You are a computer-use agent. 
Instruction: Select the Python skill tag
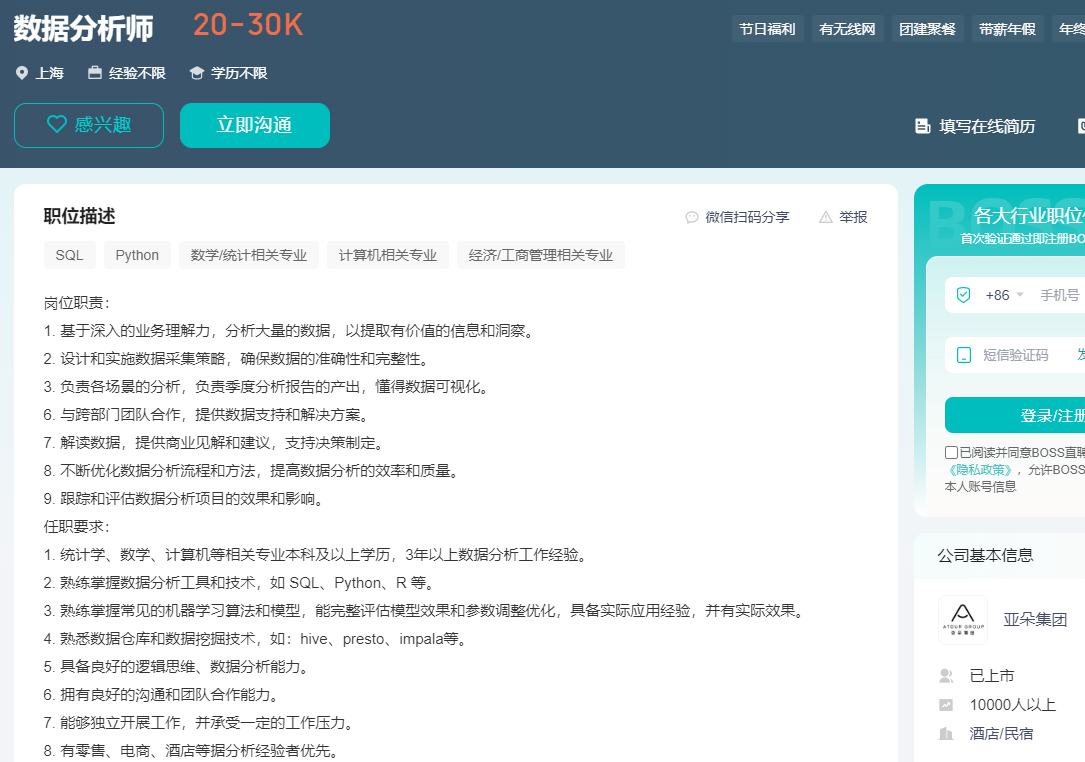[137, 255]
